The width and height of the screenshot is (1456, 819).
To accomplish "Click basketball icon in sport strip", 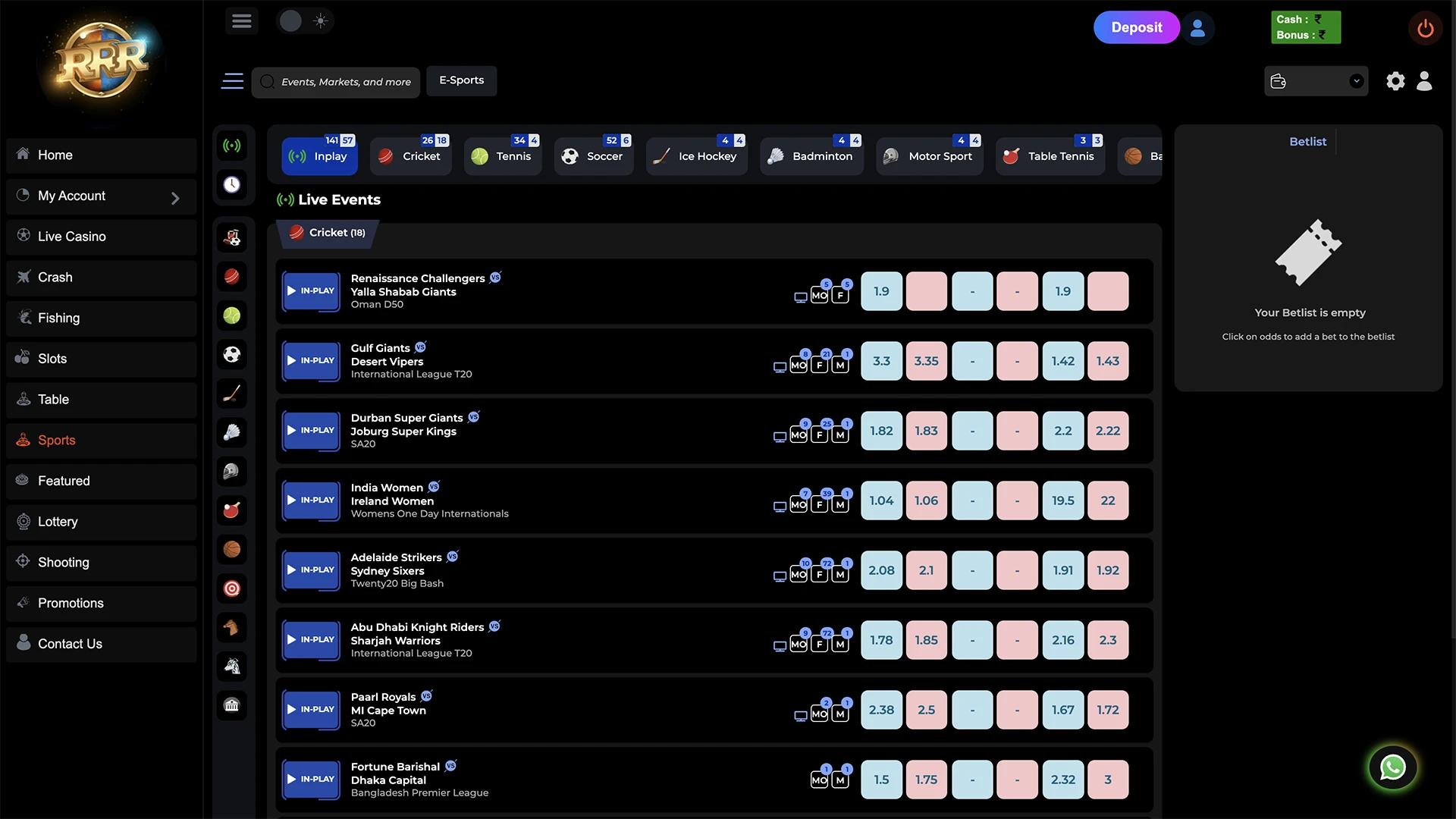I will (x=232, y=549).
